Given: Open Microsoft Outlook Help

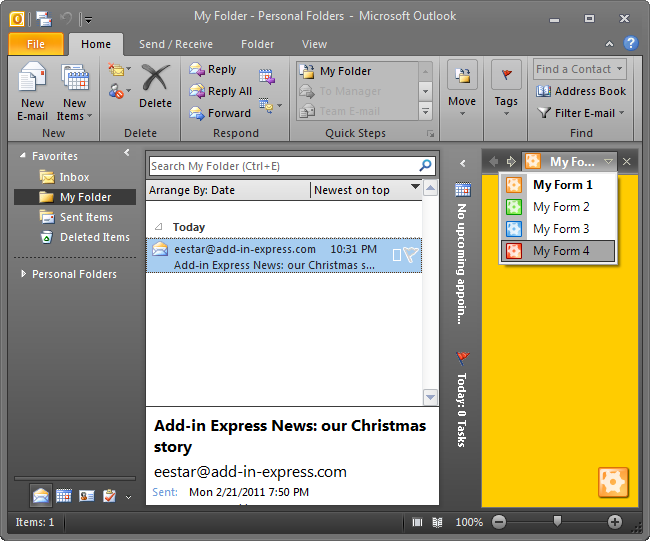Looking at the screenshot, I should coord(631,43).
